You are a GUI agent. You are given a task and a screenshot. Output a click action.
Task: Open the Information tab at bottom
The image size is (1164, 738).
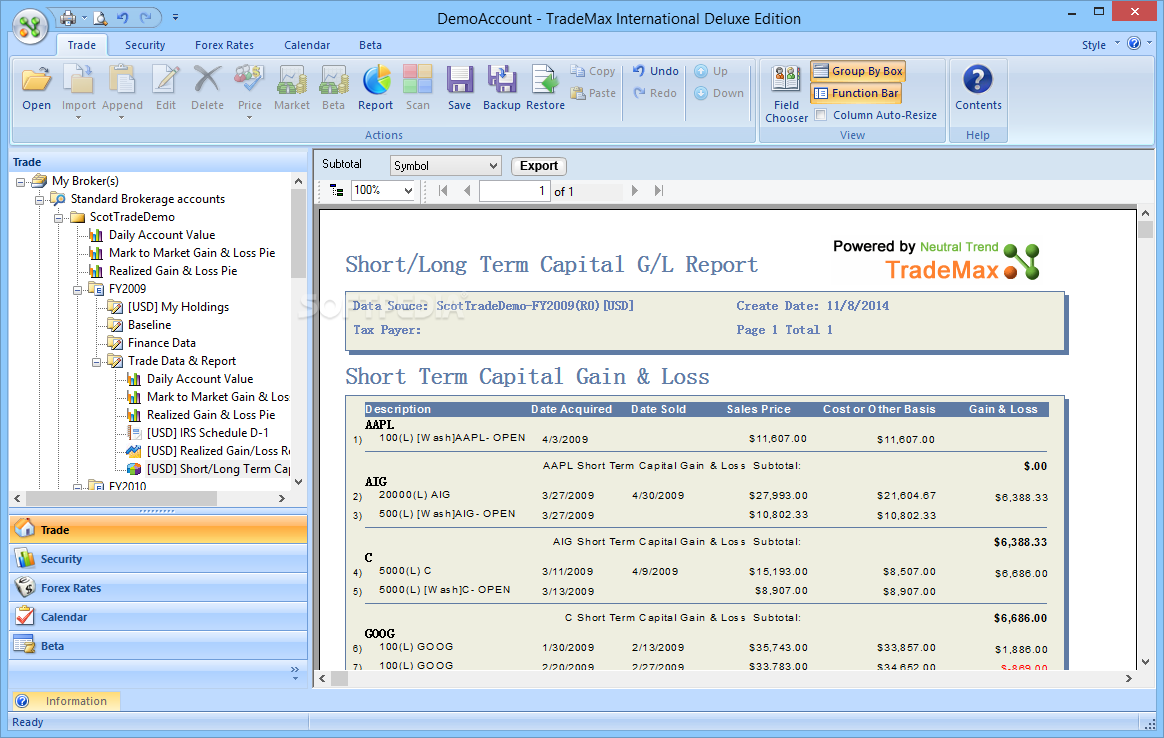point(65,701)
